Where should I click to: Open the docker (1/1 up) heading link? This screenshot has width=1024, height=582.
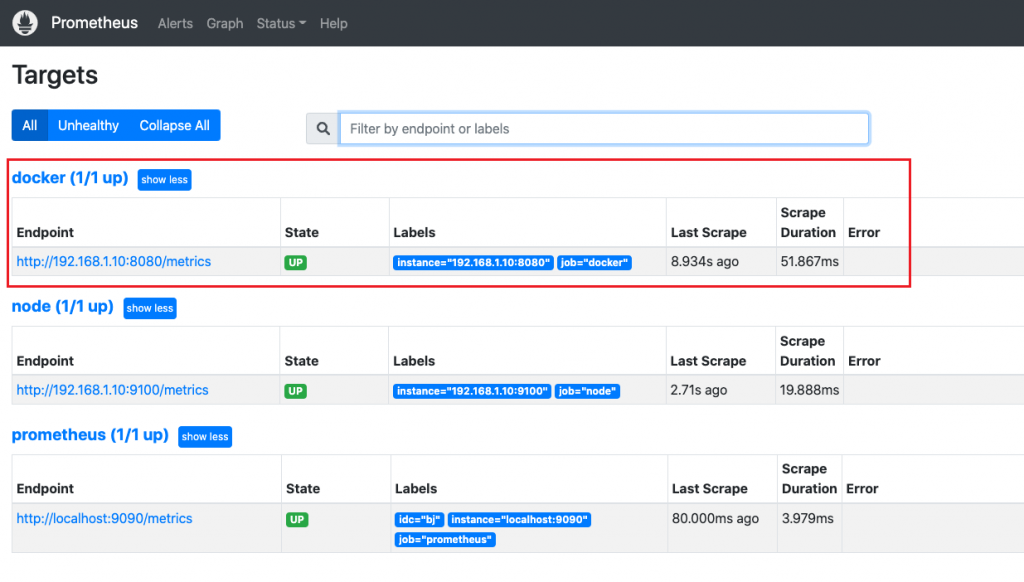point(70,178)
